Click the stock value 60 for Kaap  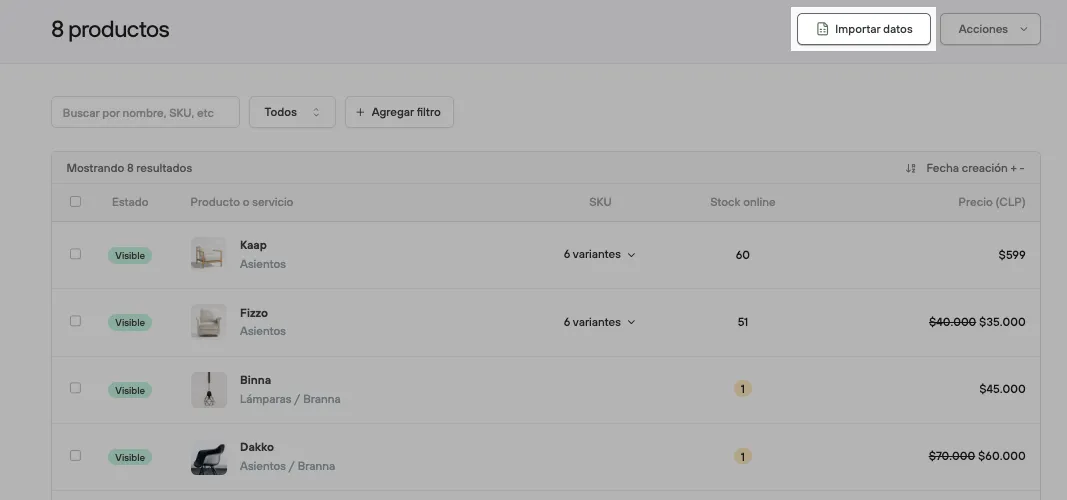point(742,255)
